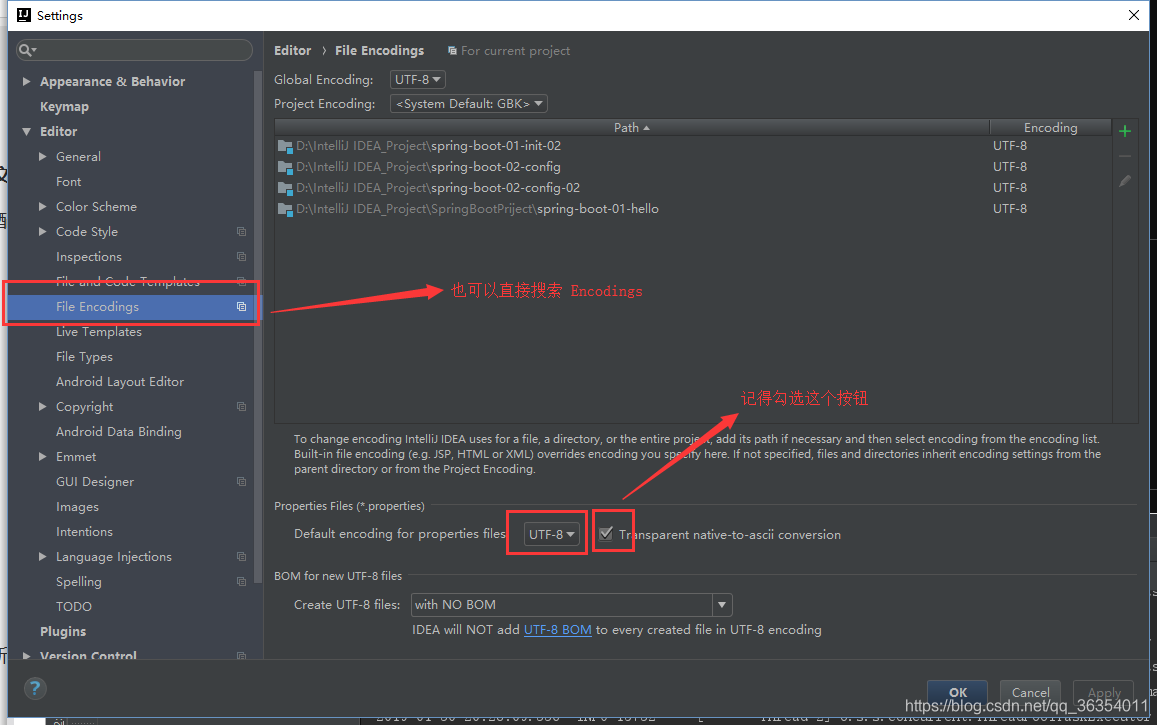The height and width of the screenshot is (725, 1157).
Task: Open default properties files encoding dropdown
Action: (x=550, y=534)
